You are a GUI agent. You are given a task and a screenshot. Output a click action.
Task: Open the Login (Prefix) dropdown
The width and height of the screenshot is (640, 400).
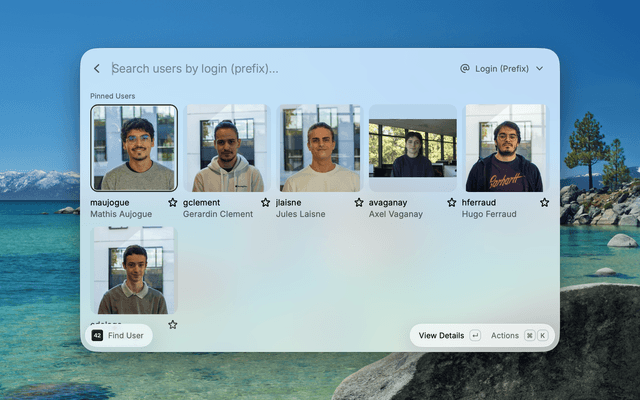click(x=502, y=69)
